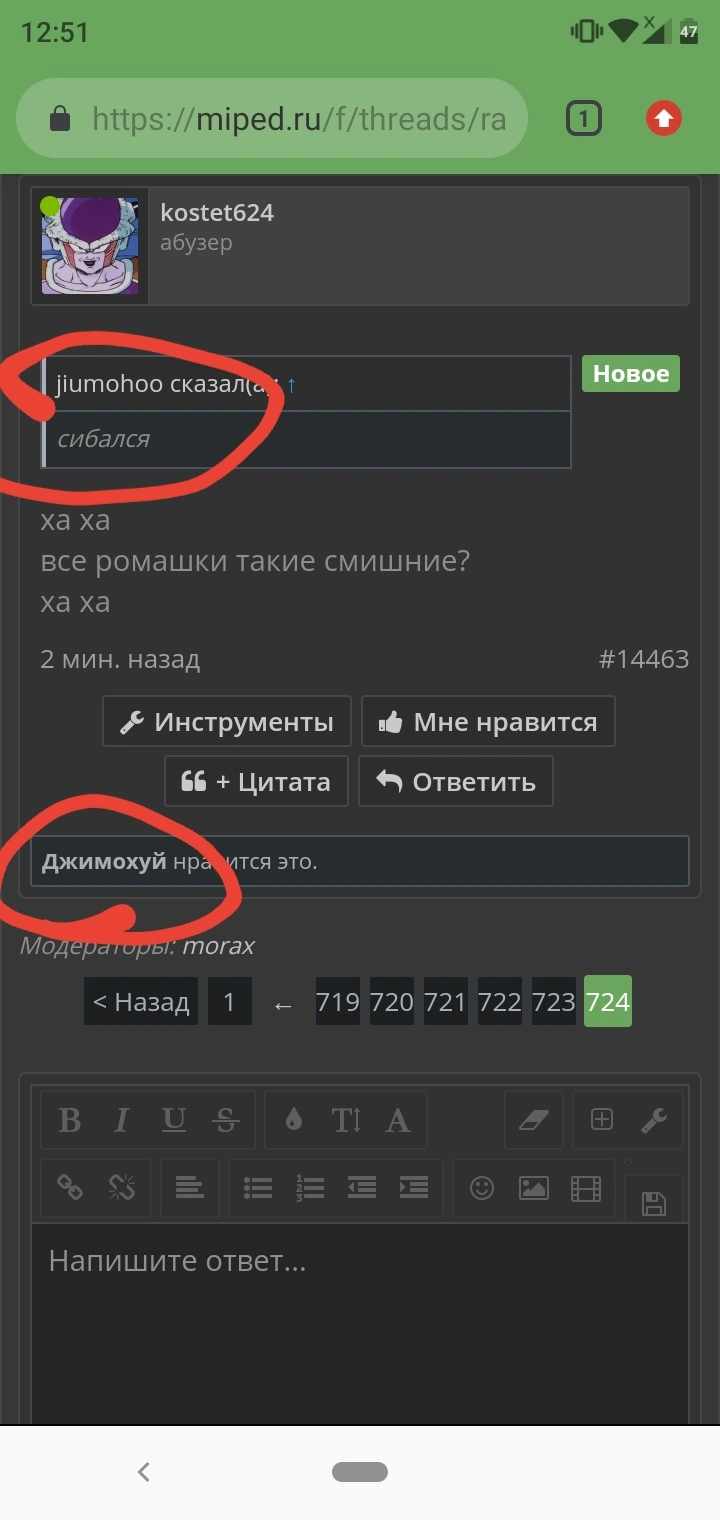Image resolution: width=720 pixels, height=1520 pixels.
Task: Click the Ответить button
Action: (x=455, y=781)
